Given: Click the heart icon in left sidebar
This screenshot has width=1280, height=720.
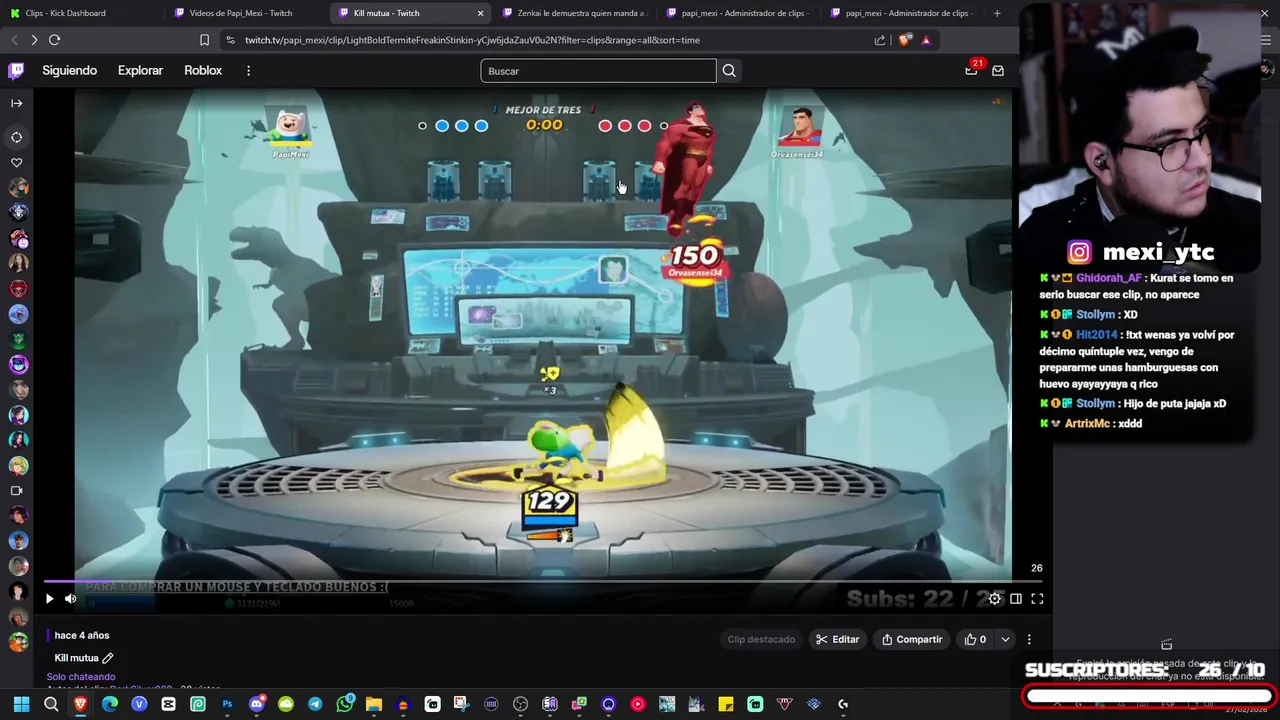Looking at the screenshot, I should click(16, 162).
